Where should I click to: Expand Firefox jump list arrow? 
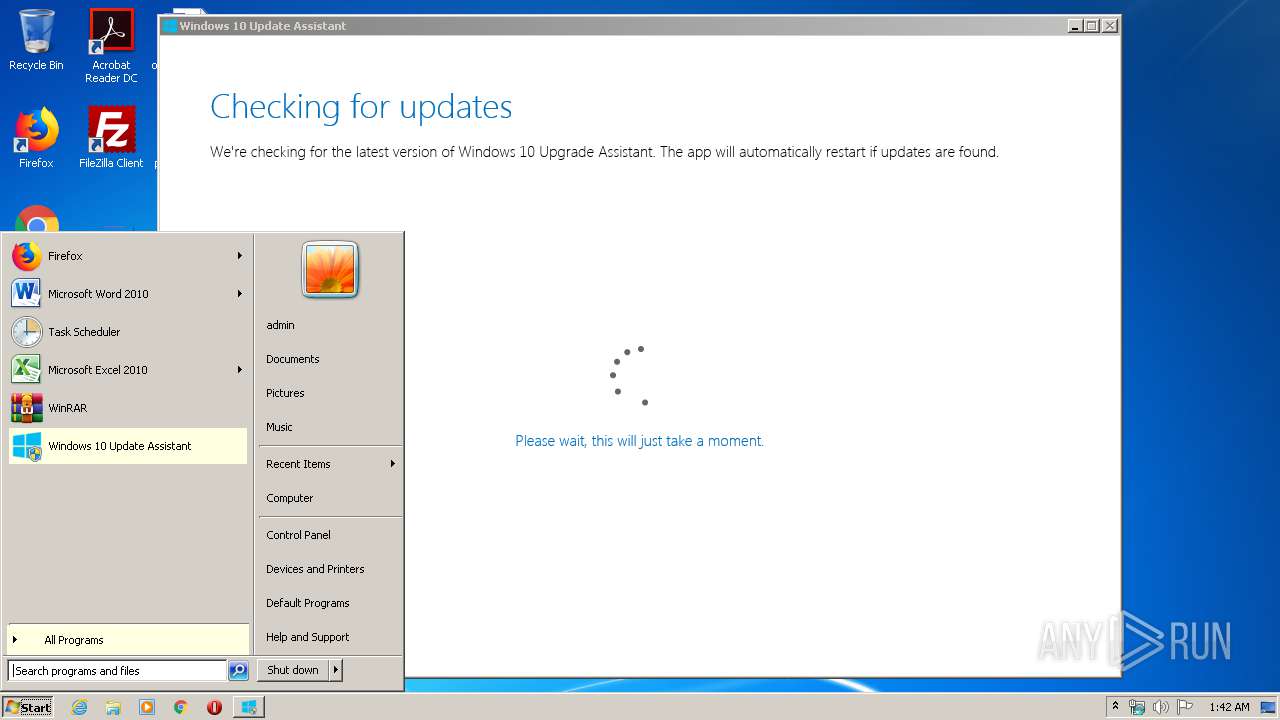239,256
